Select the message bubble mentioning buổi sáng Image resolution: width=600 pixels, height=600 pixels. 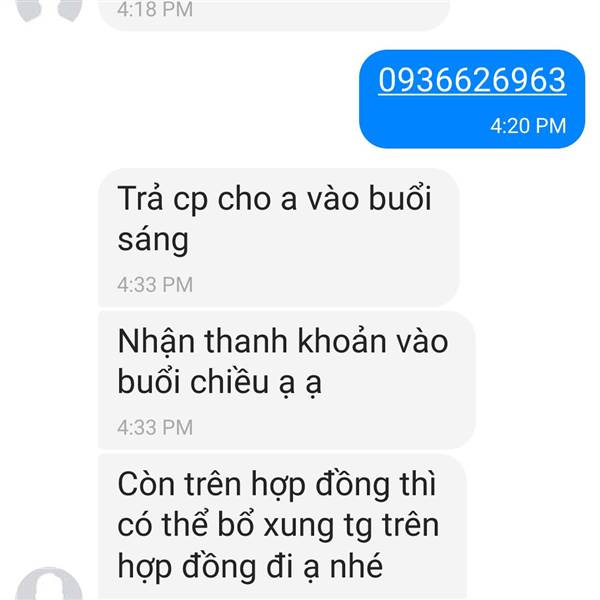pyautogui.click(x=279, y=238)
